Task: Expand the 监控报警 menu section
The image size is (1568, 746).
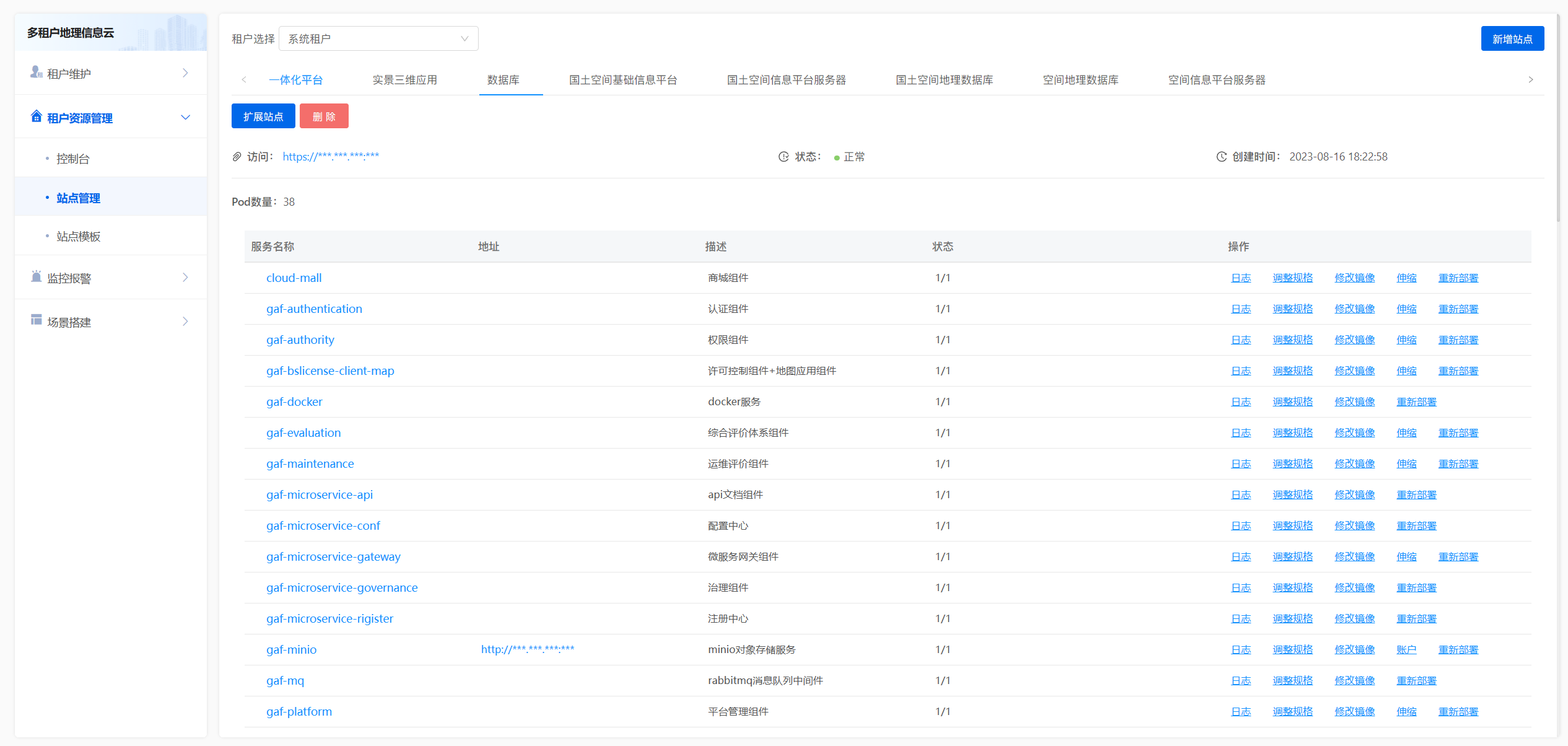Action: 185,278
